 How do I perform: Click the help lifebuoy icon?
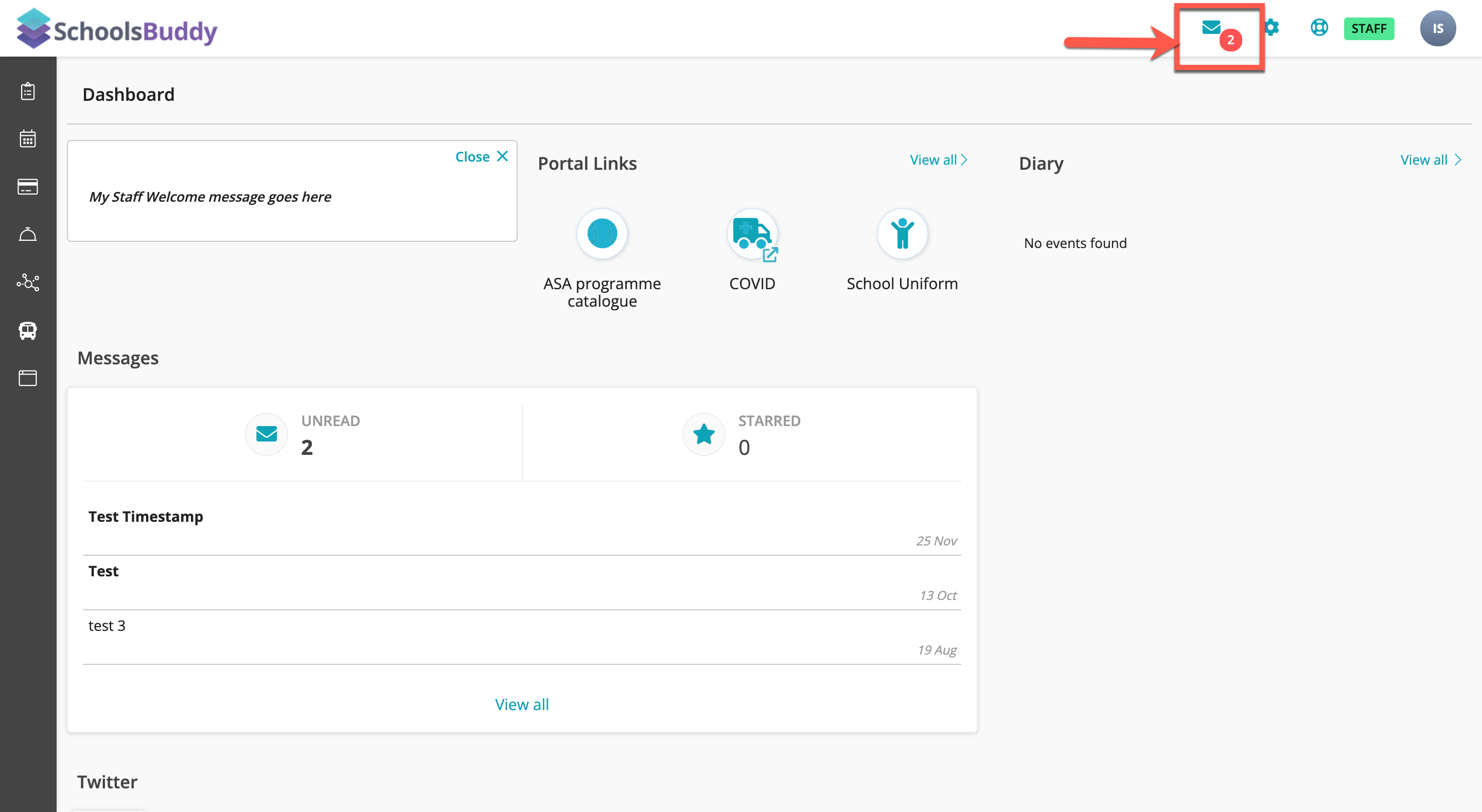[x=1318, y=28]
